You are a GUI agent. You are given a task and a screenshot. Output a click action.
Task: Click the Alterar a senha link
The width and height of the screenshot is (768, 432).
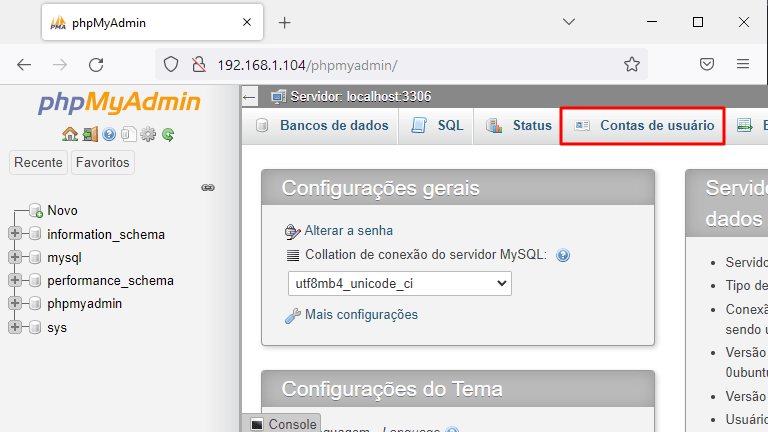tap(349, 231)
